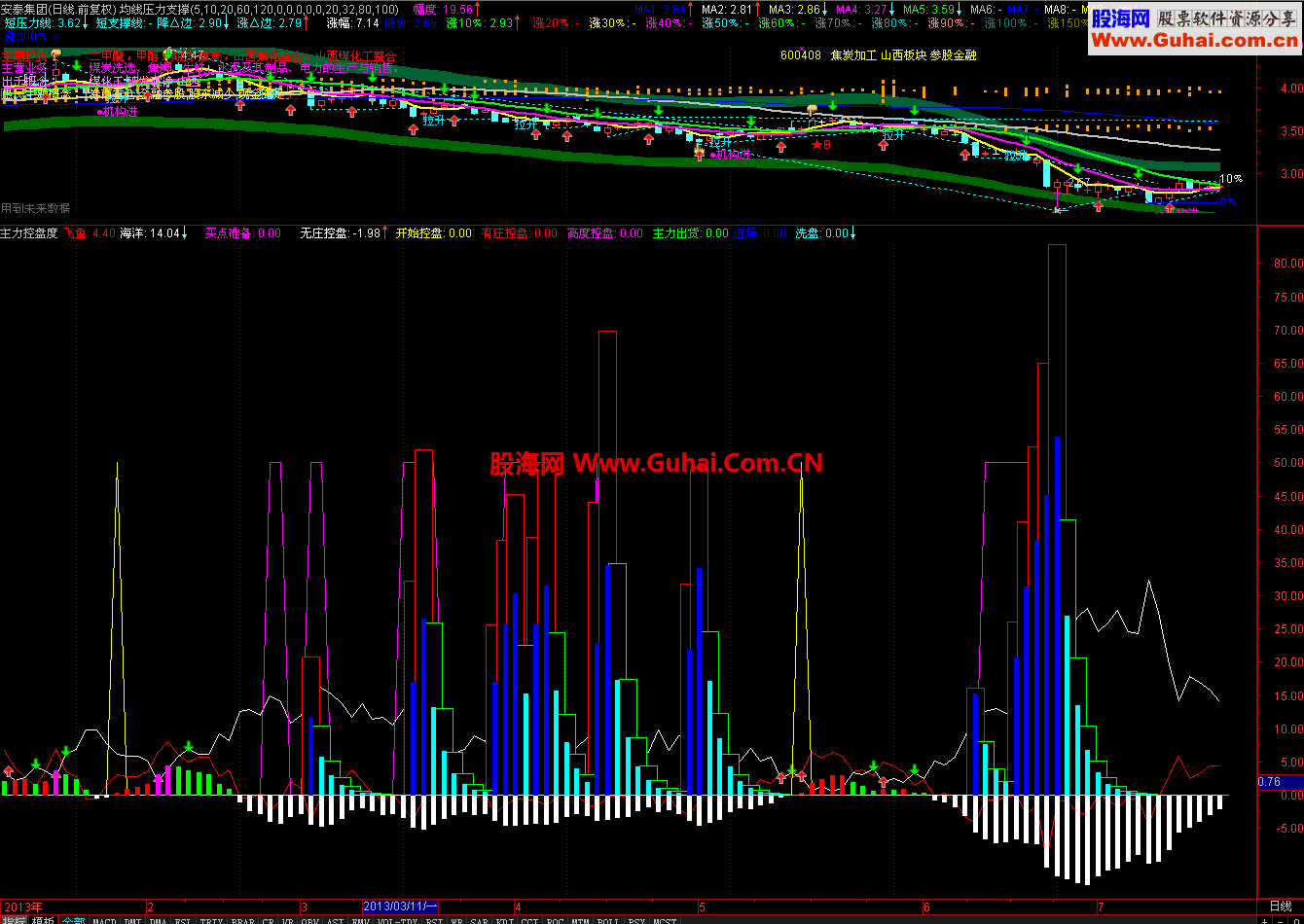Screen dimensions: 1304x924
Task: Select the WR indicator tab
Action: coord(457,919)
